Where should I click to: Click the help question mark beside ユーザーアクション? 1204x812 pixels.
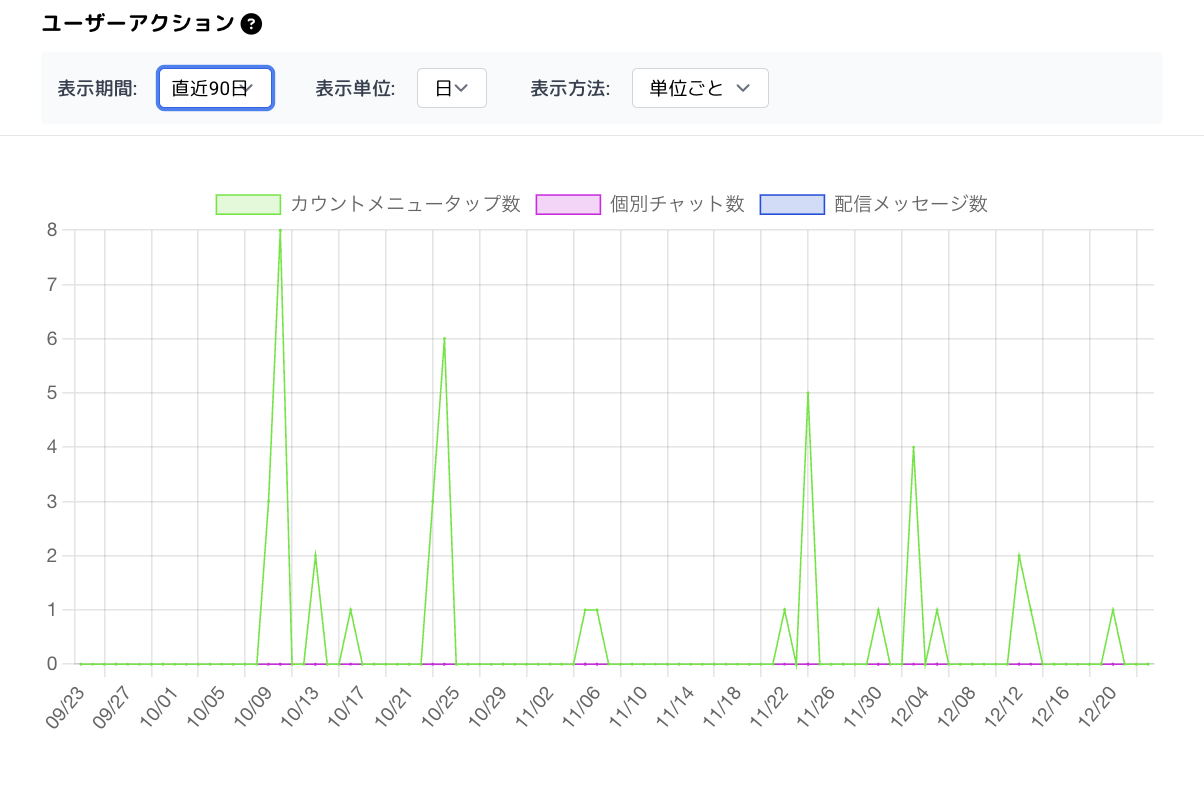252,24
